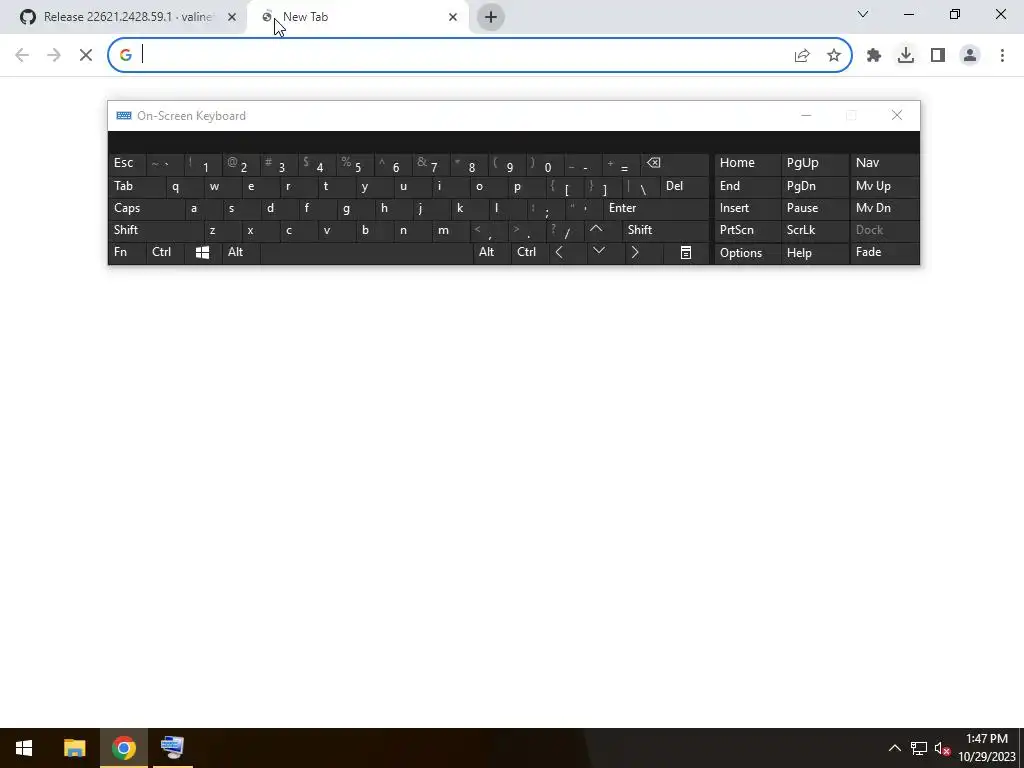Viewport: 1024px width, 768px height.
Task: Tap the Windows logo key on keyboard
Action: (x=202, y=253)
